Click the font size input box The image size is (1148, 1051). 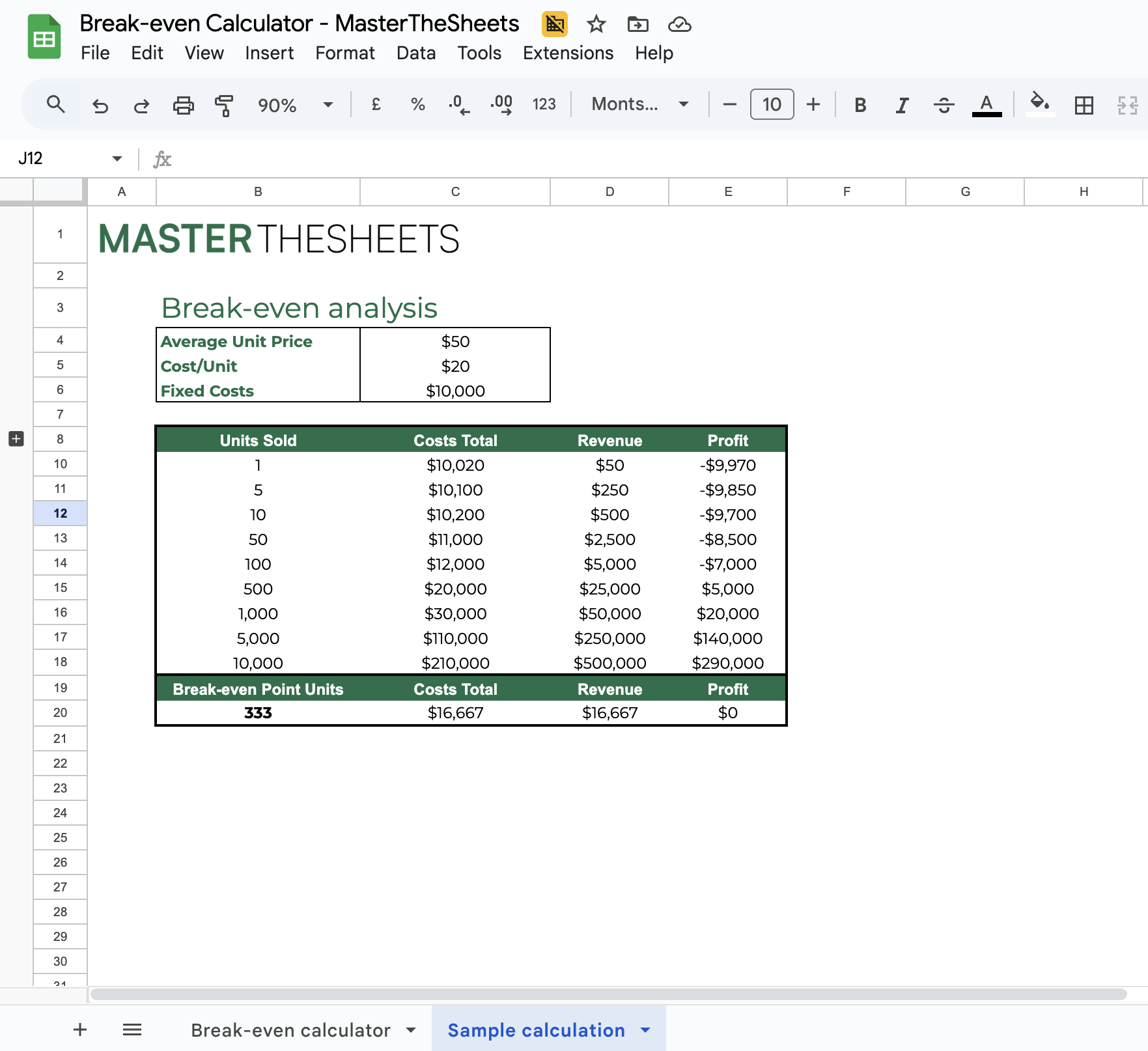[x=772, y=104]
